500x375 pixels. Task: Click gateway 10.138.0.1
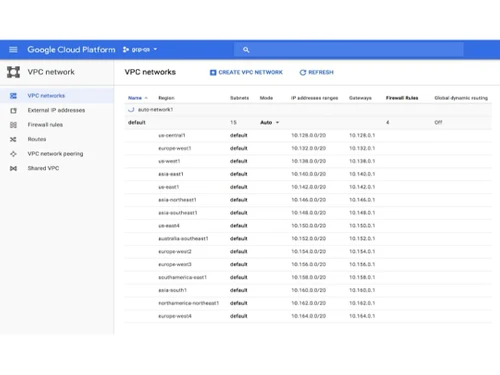tap(362, 161)
